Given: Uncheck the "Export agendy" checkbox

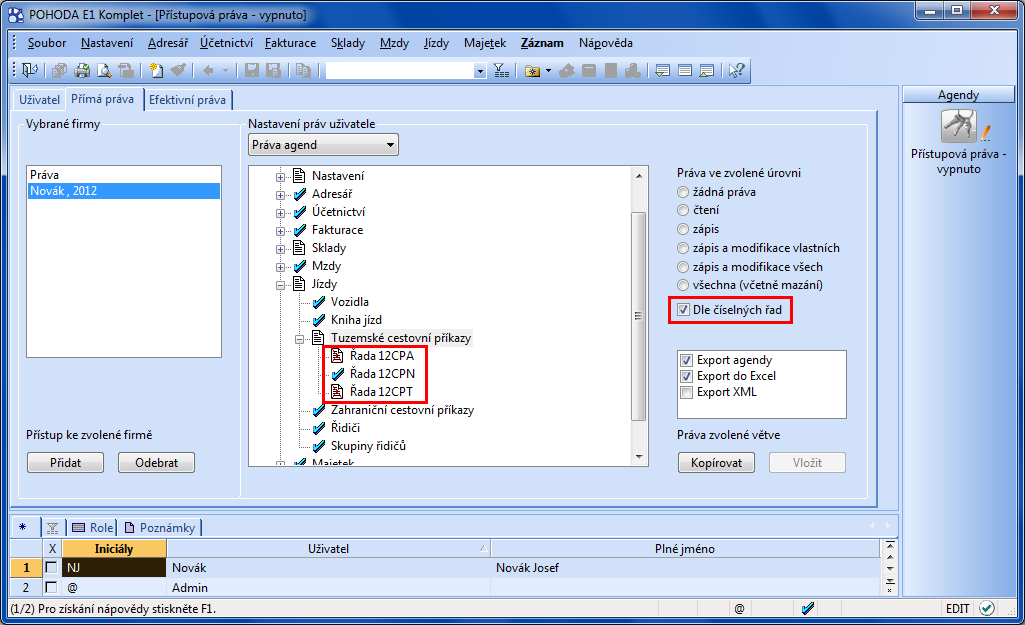Looking at the screenshot, I should click(686, 360).
